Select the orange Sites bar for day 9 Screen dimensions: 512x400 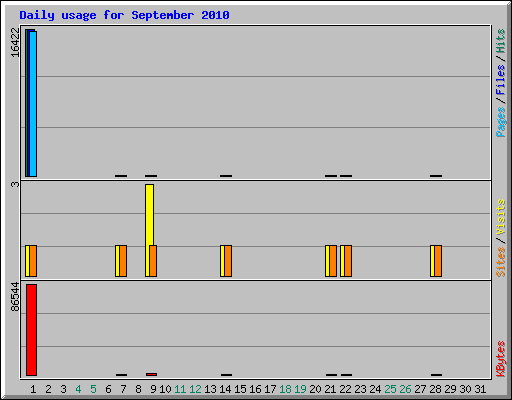click(153, 261)
